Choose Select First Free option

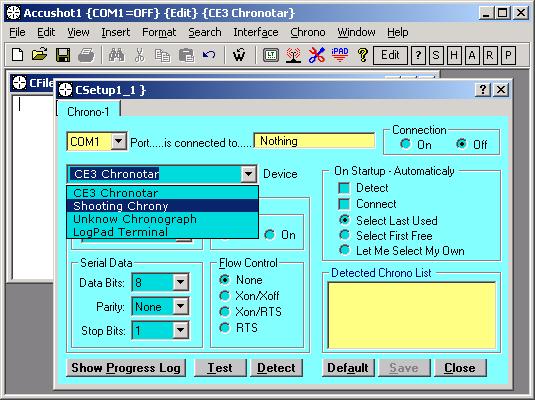tap(345, 235)
